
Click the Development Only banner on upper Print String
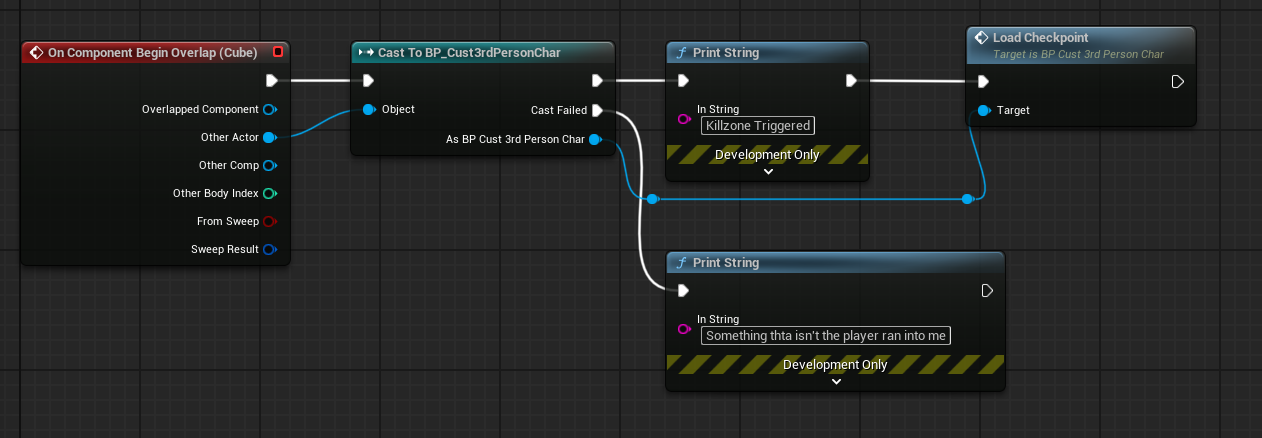767,154
